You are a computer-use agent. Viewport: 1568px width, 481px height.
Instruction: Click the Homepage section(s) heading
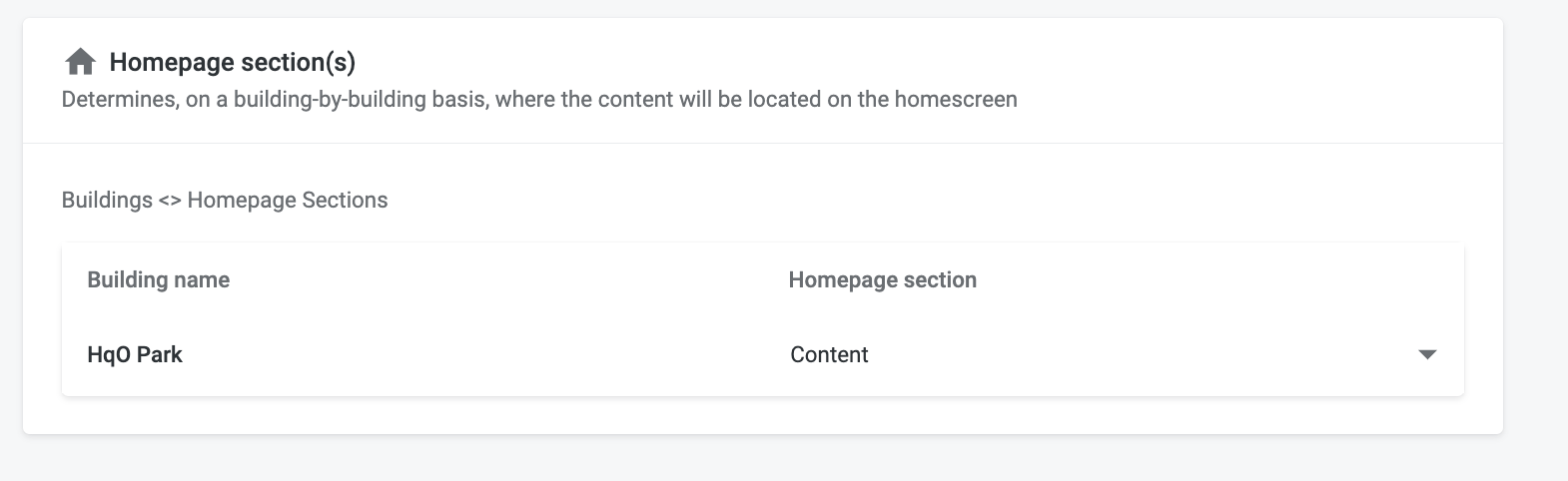click(x=232, y=63)
